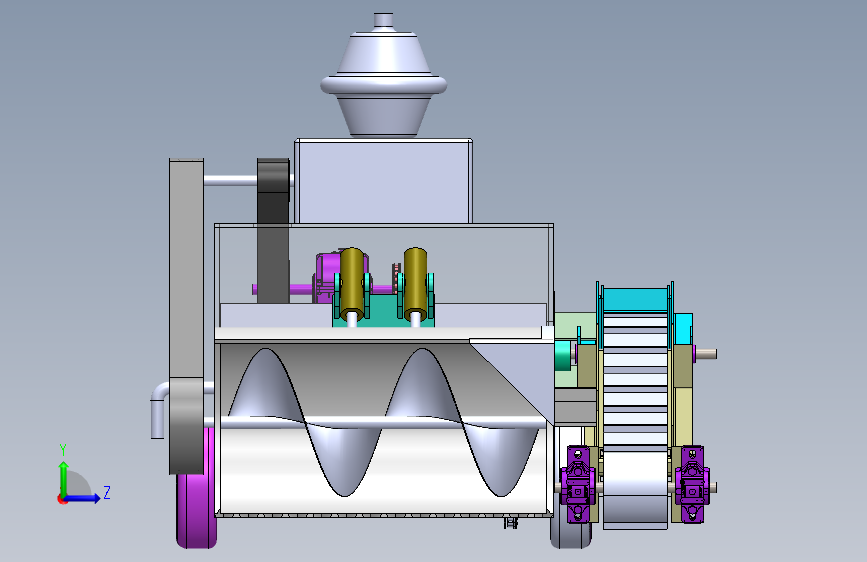867x562 pixels.
Task: Select the dark gray belt cover
Action: [273, 231]
